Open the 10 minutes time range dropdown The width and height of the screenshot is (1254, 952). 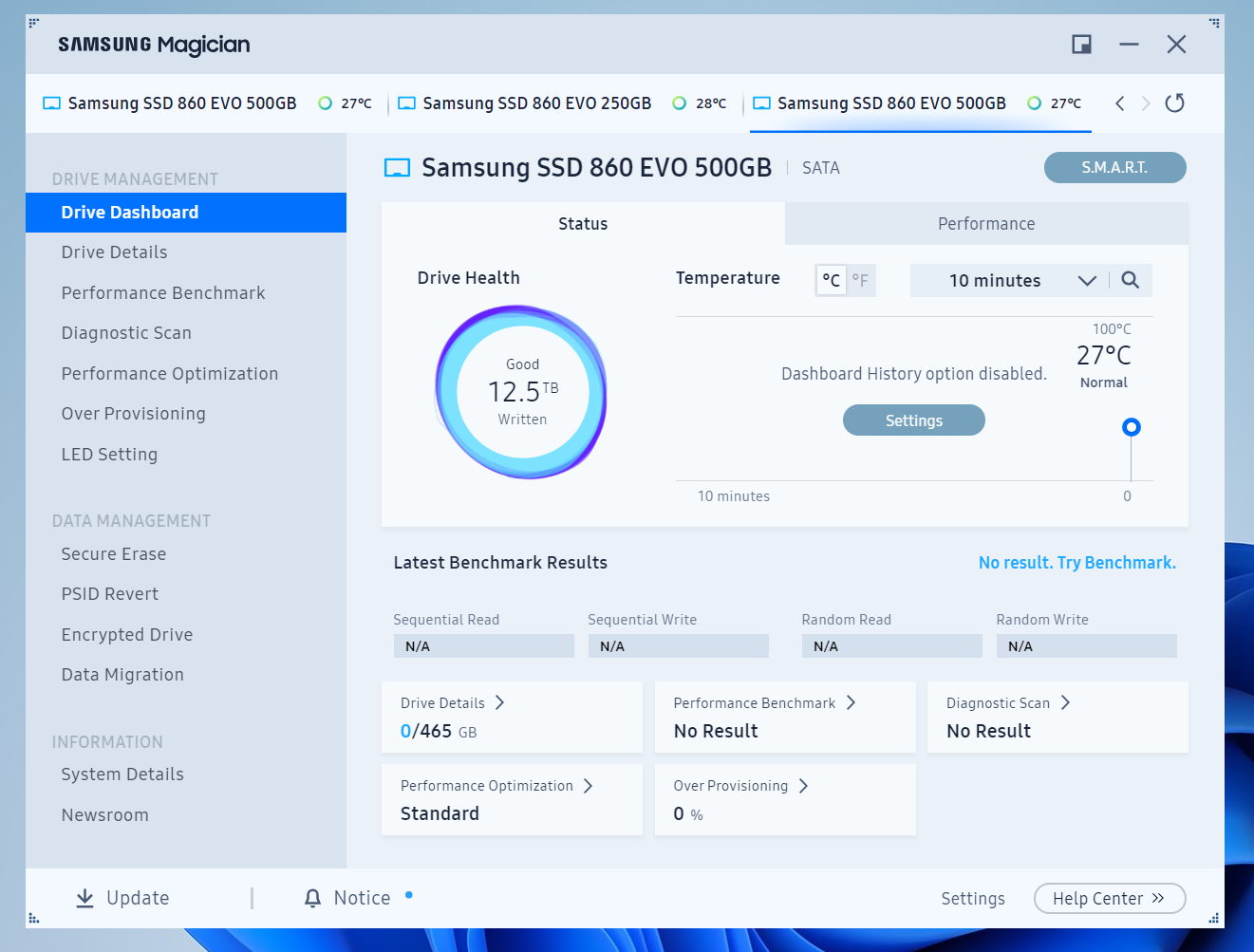tap(1008, 280)
